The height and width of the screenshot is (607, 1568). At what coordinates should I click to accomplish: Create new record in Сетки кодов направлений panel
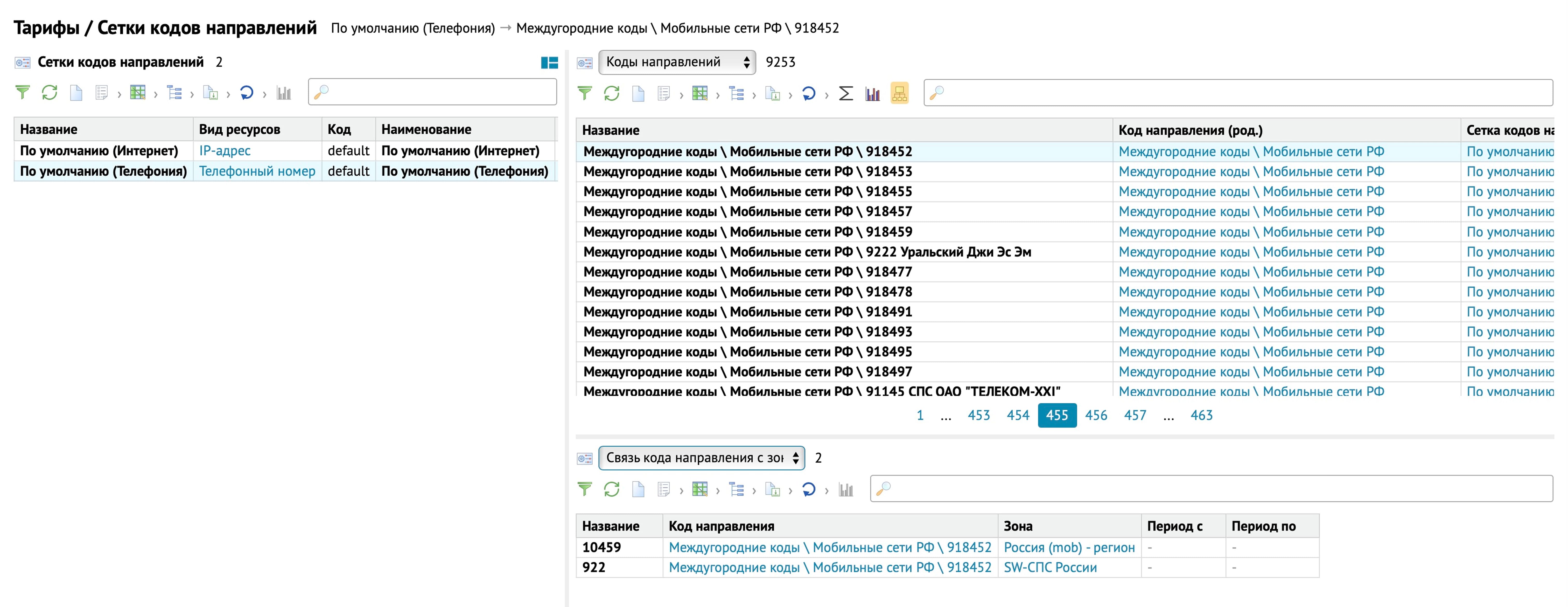point(76,93)
